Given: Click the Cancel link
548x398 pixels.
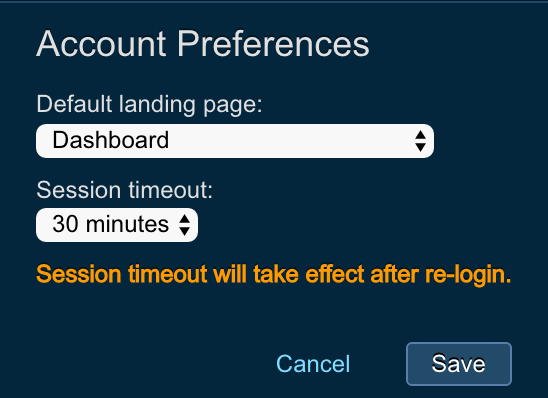Looking at the screenshot, I should click(x=313, y=364).
